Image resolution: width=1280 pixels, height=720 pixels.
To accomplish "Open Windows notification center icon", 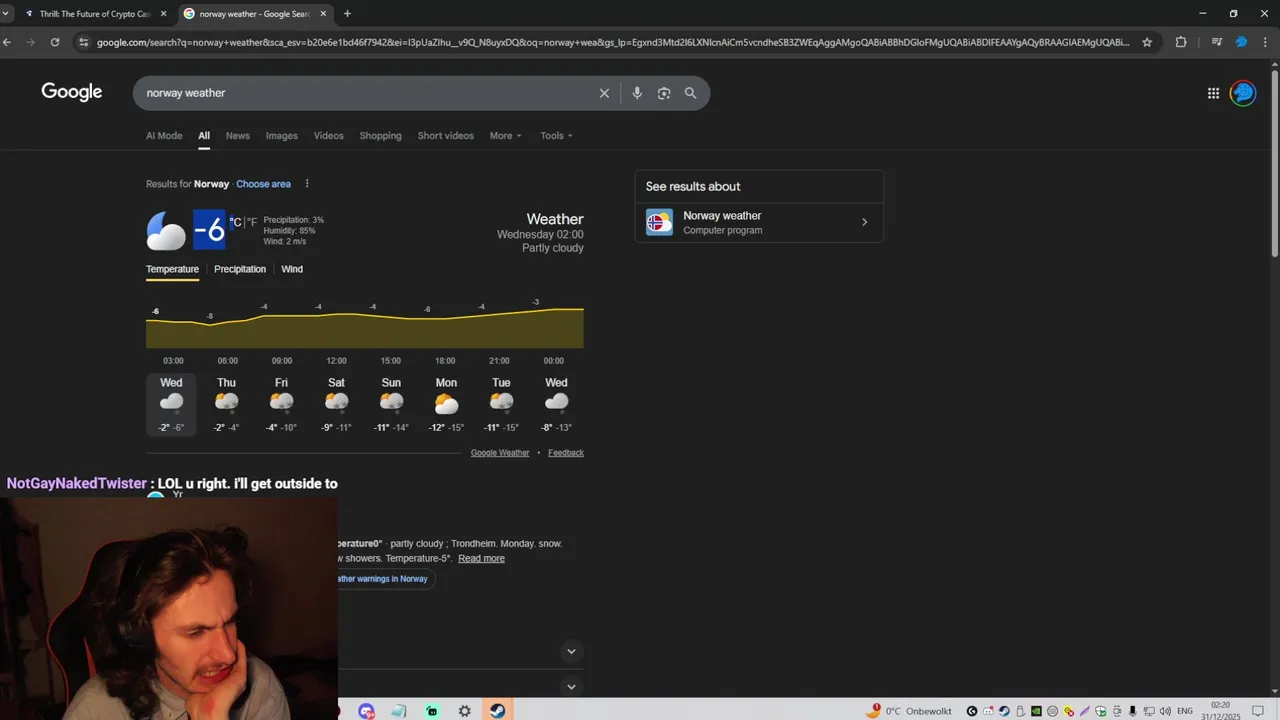I will pyautogui.click(x=1258, y=711).
